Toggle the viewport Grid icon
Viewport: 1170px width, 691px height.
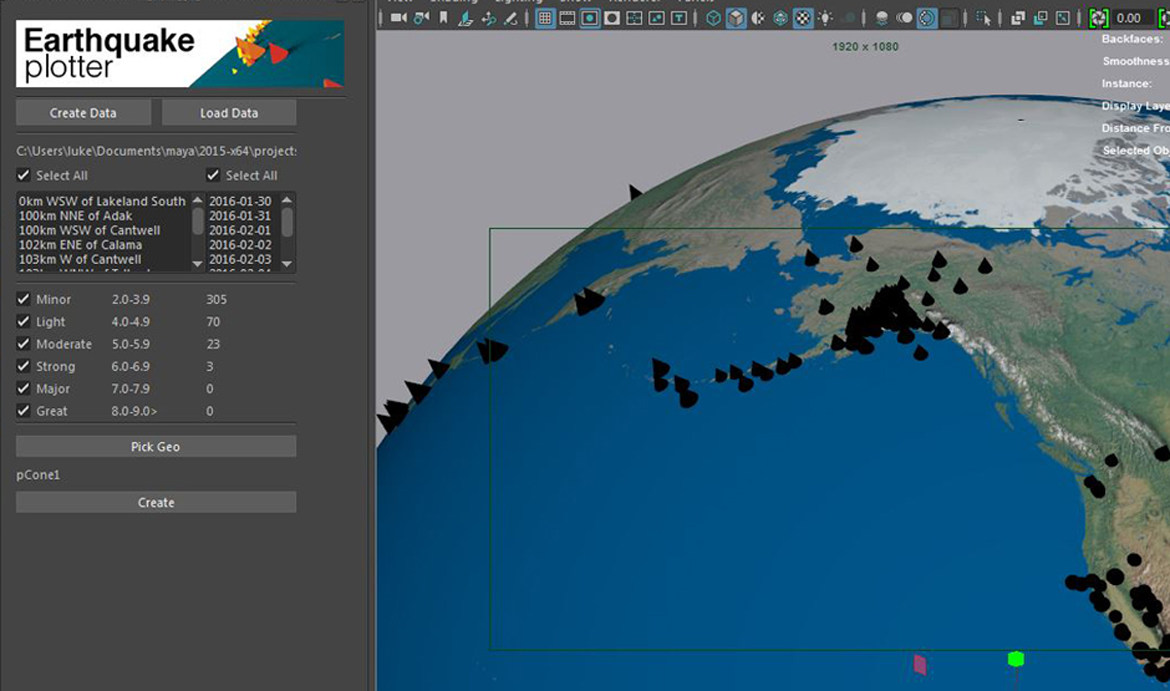pos(545,18)
